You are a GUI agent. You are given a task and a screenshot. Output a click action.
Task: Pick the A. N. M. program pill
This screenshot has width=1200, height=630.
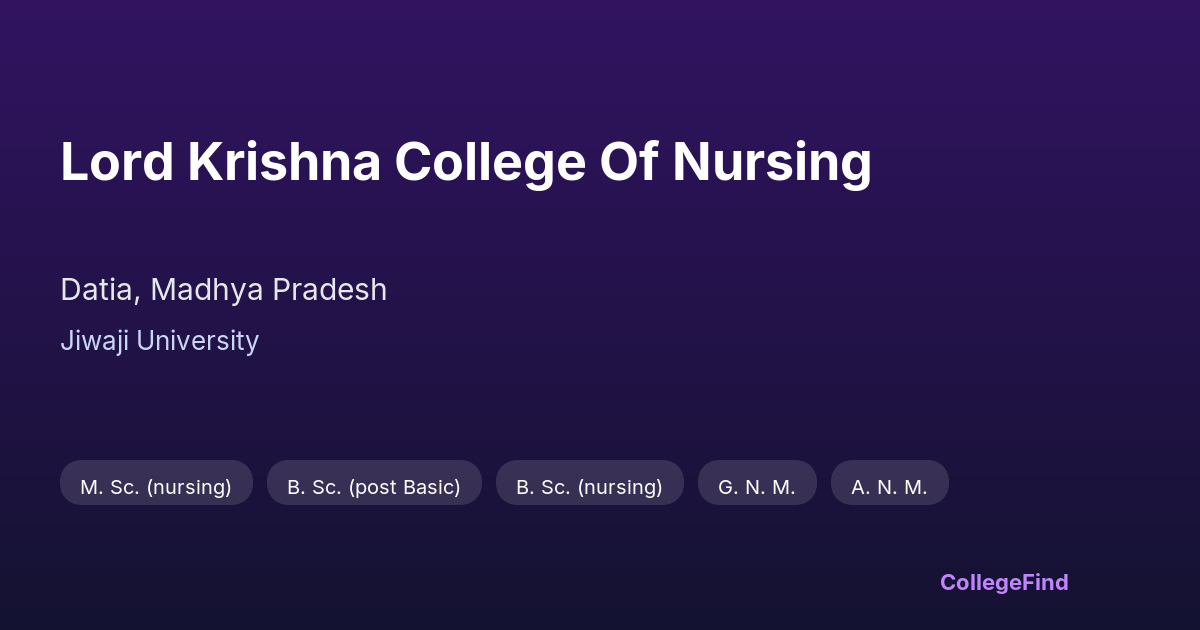tap(889, 486)
